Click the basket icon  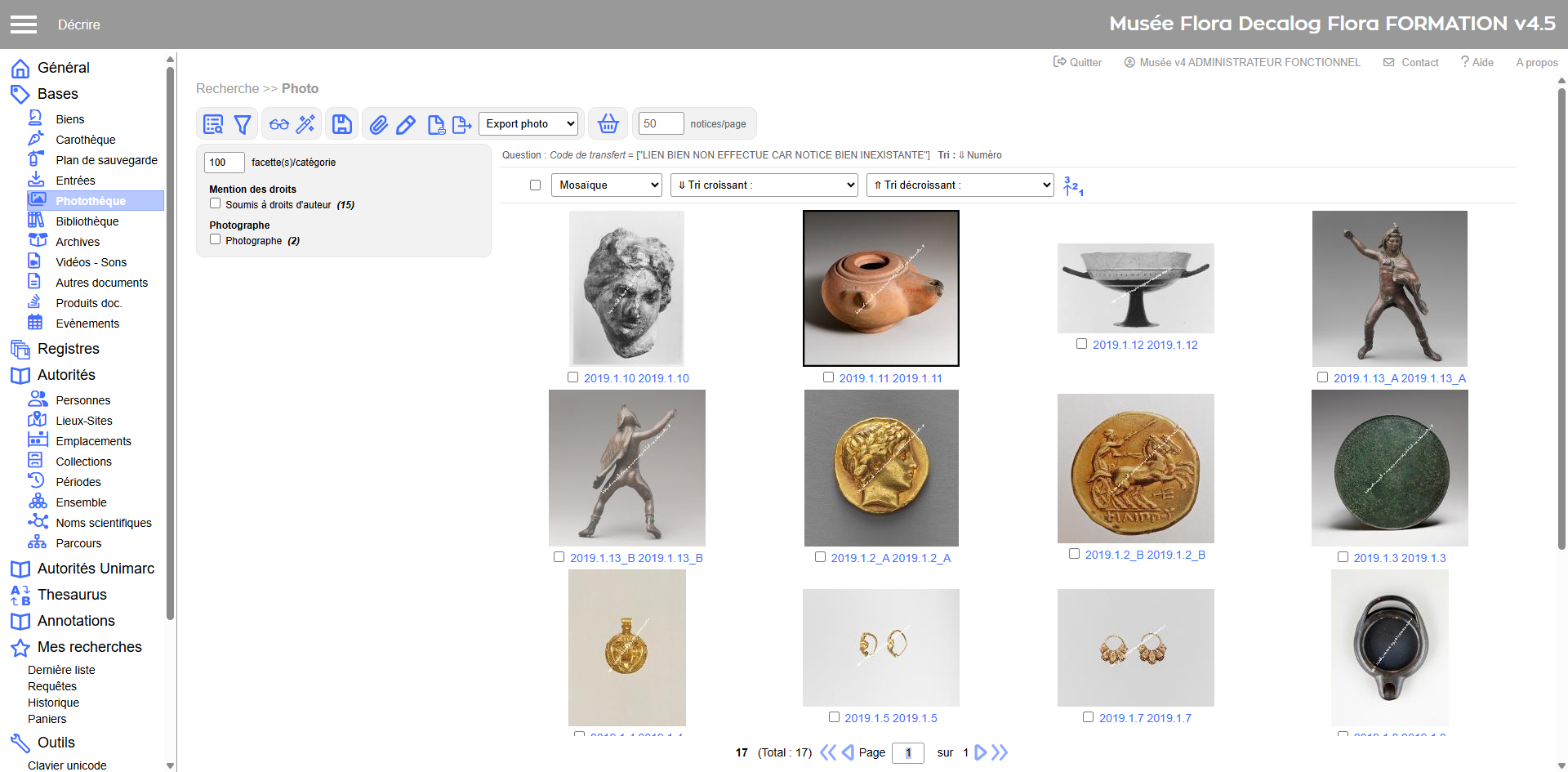point(608,124)
